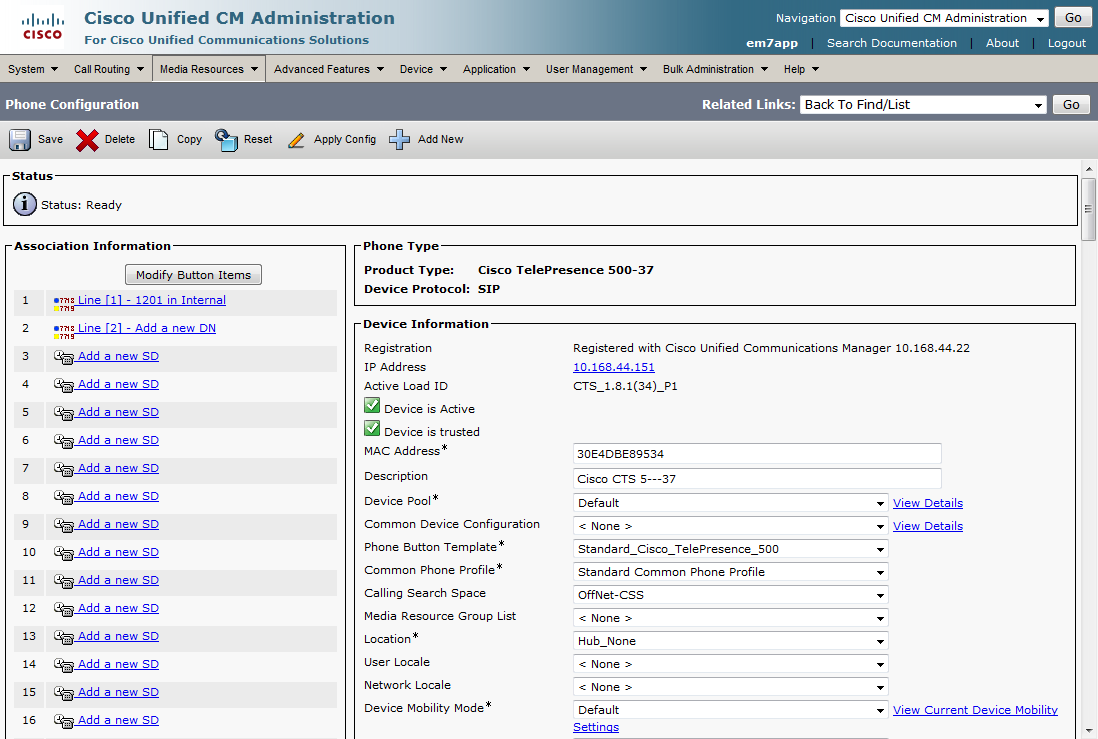Open the Phone Button Template dropdown
This screenshot has height=739, width=1098.
[730, 549]
